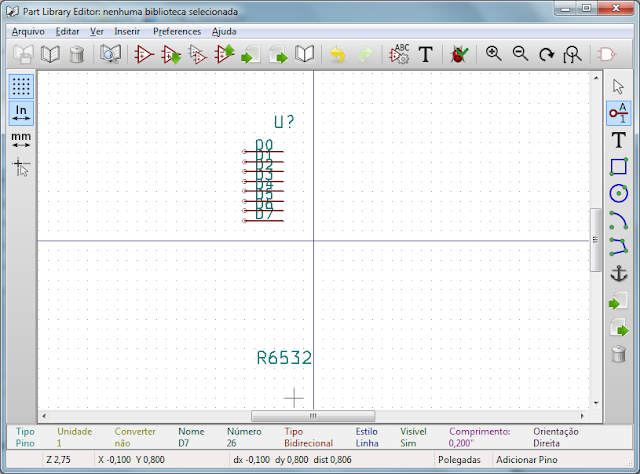The image size is (640, 474).
Task: Select the add rectangle tool
Action: pyautogui.click(x=619, y=167)
